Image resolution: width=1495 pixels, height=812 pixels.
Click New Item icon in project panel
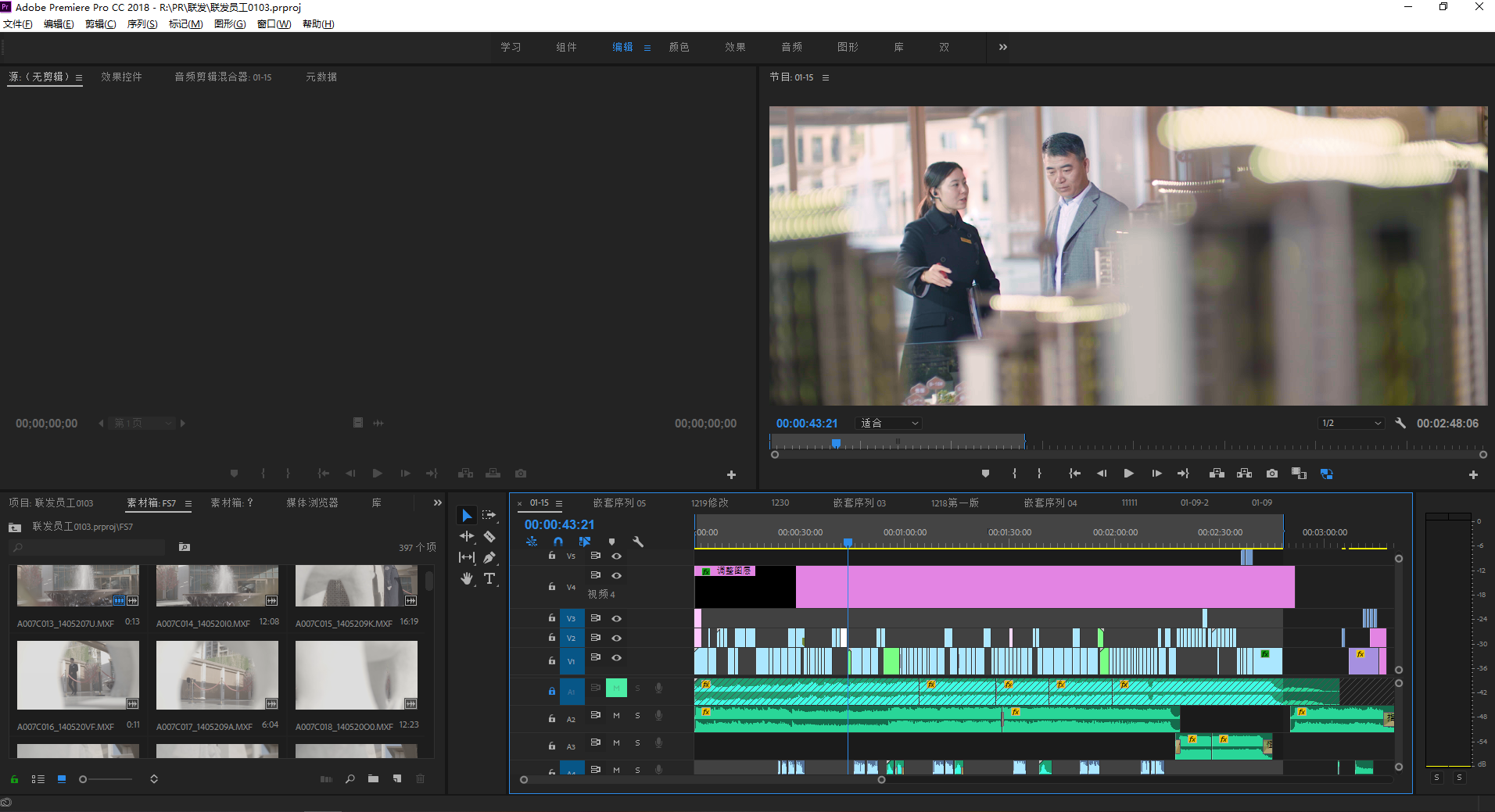397,779
